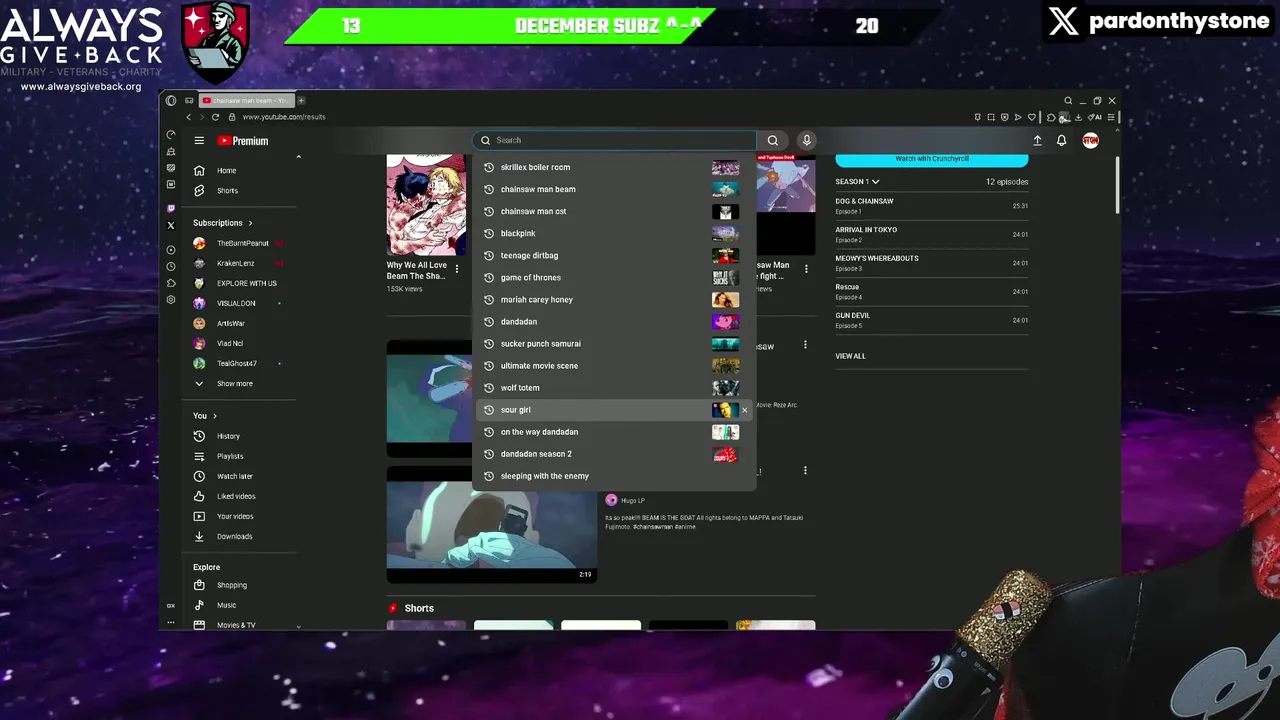Screen dimensions: 1280x720
Task: Open Twitch in the Opera sidebar
Action: coord(171,209)
